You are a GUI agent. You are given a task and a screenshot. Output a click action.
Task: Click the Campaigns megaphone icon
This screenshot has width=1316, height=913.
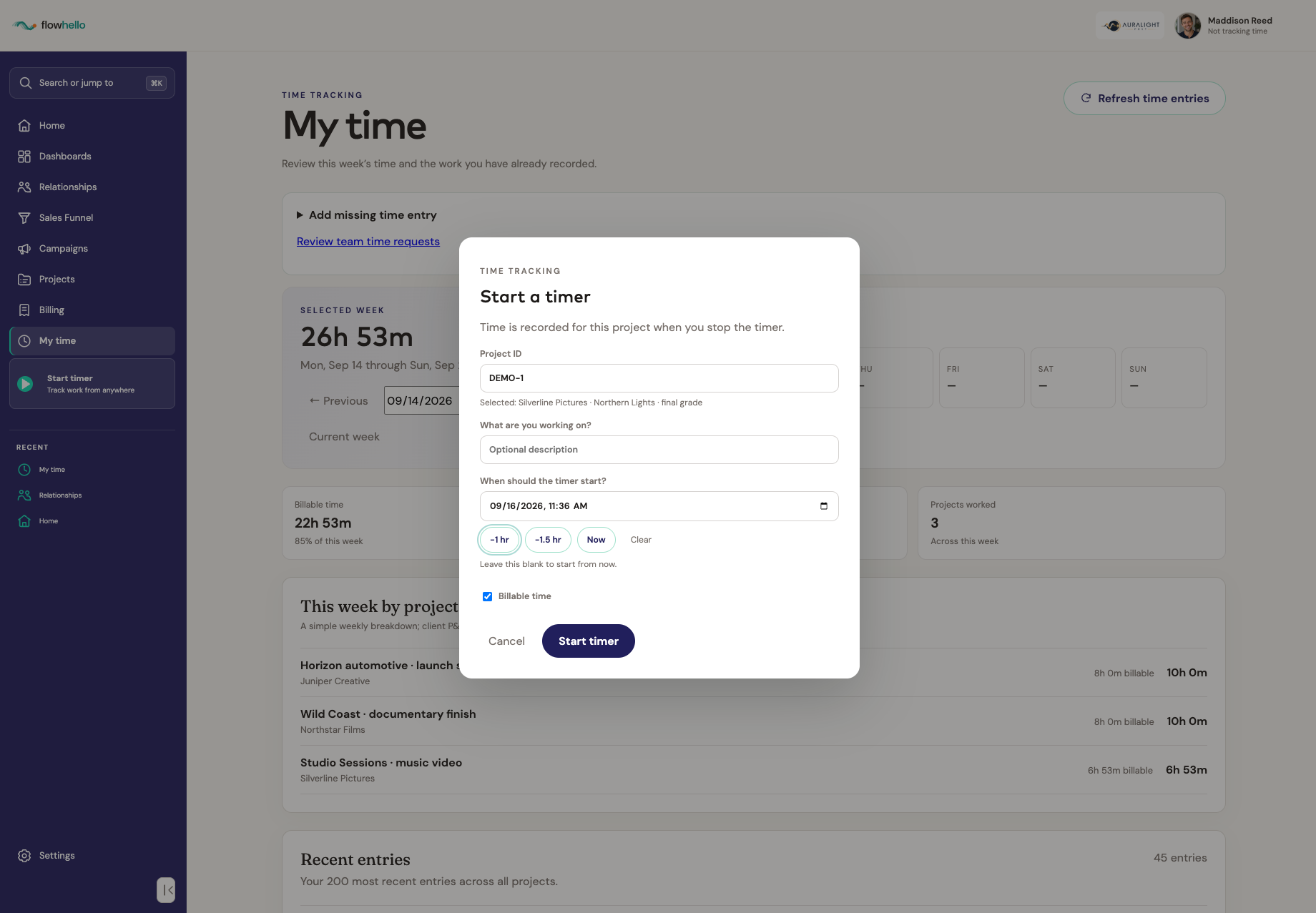[24, 249]
